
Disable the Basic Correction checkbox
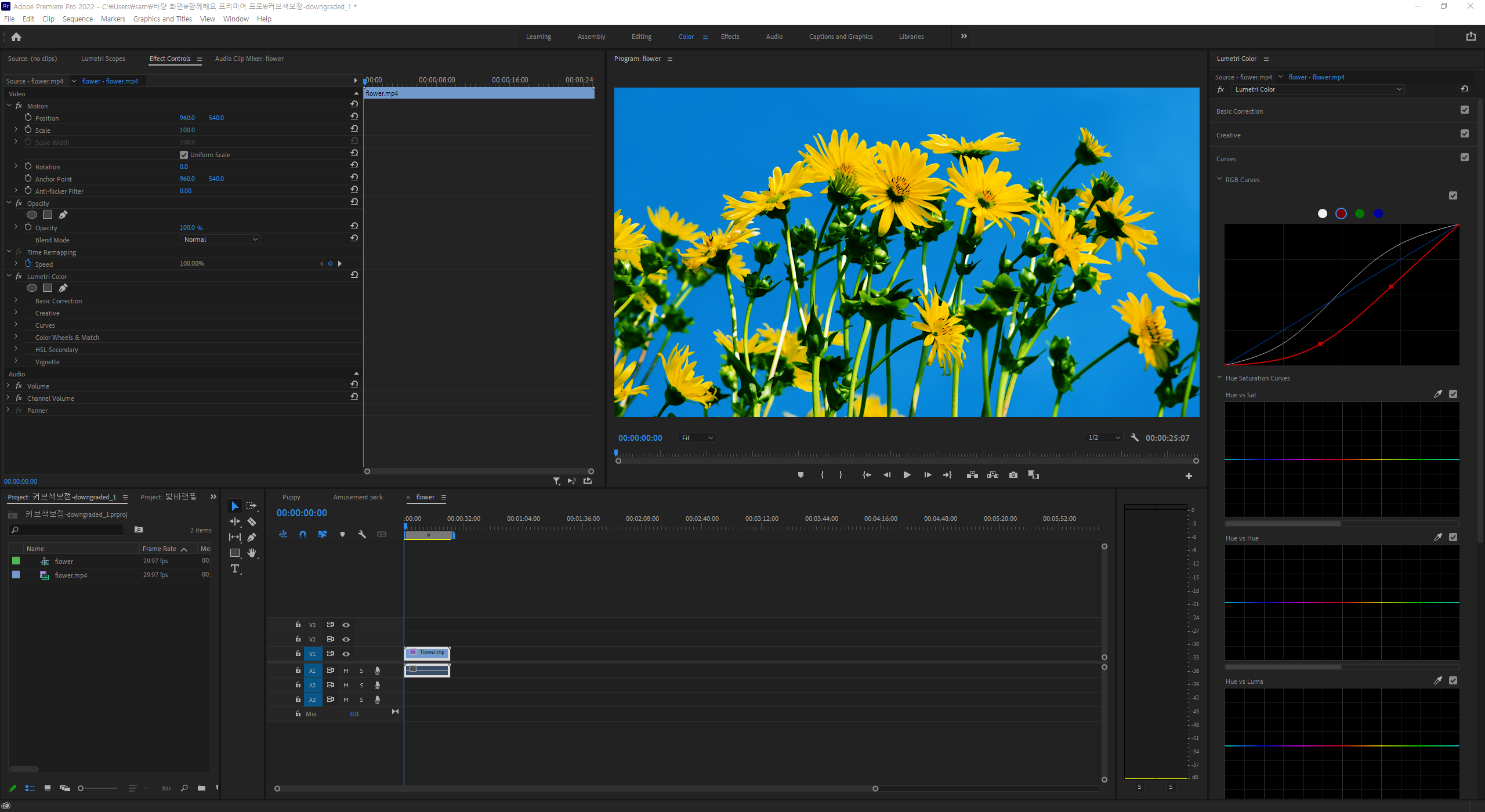(x=1465, y=110)
